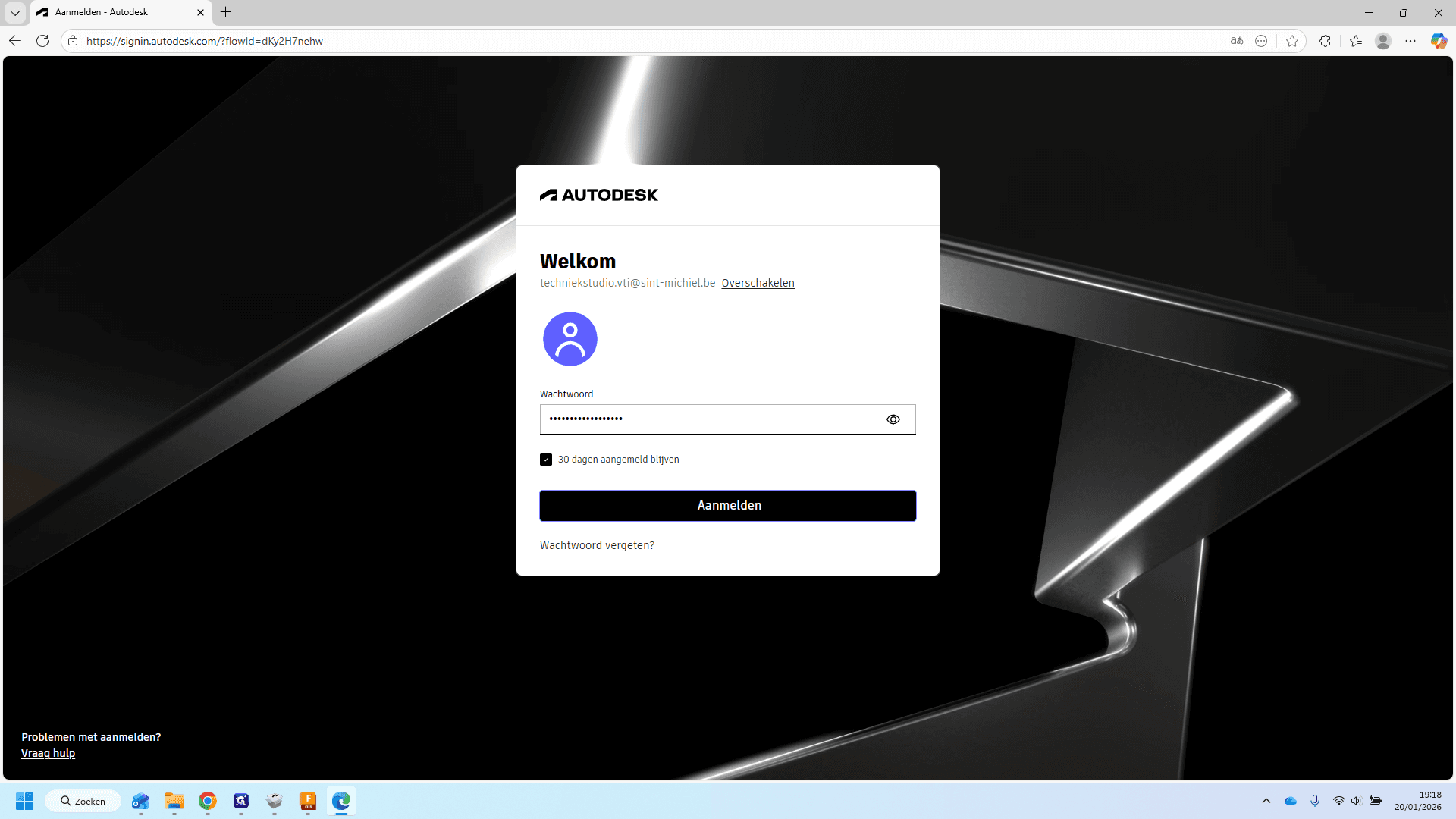
Task: Click the Aanmelden sign-in button
Action: pyautogui.click(x=728, y=506)
